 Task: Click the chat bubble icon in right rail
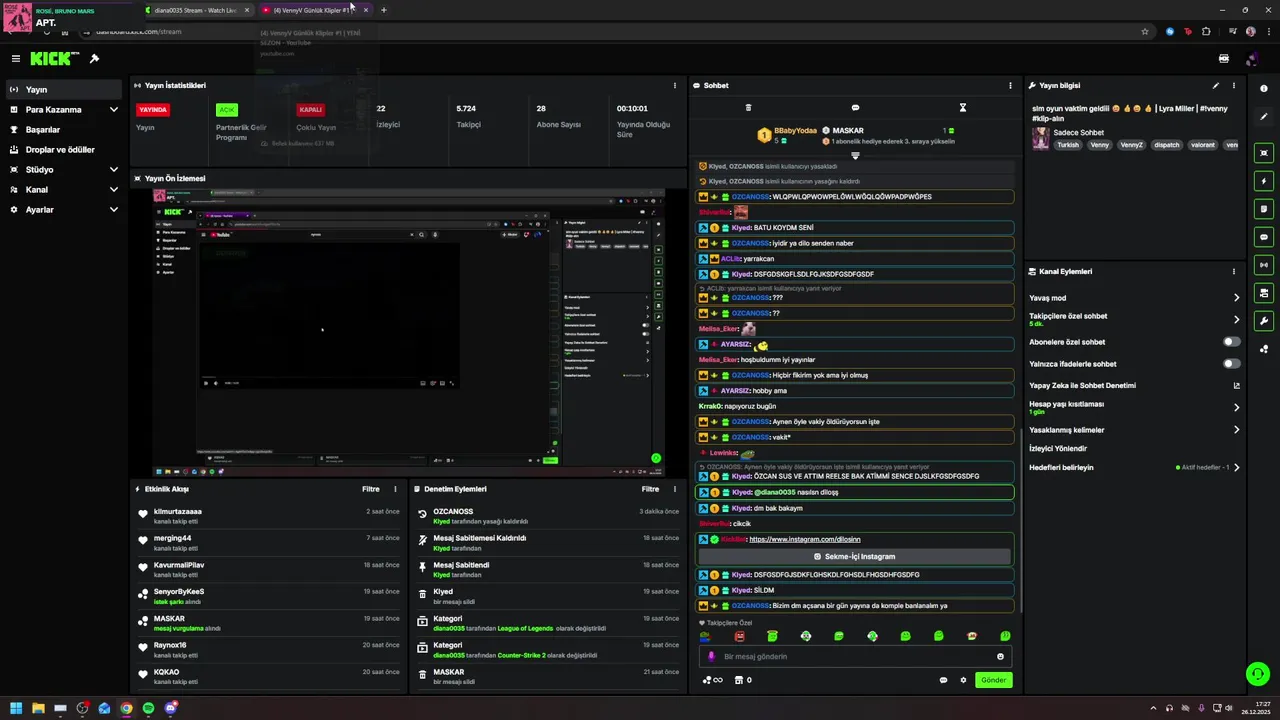(1264, 237)
